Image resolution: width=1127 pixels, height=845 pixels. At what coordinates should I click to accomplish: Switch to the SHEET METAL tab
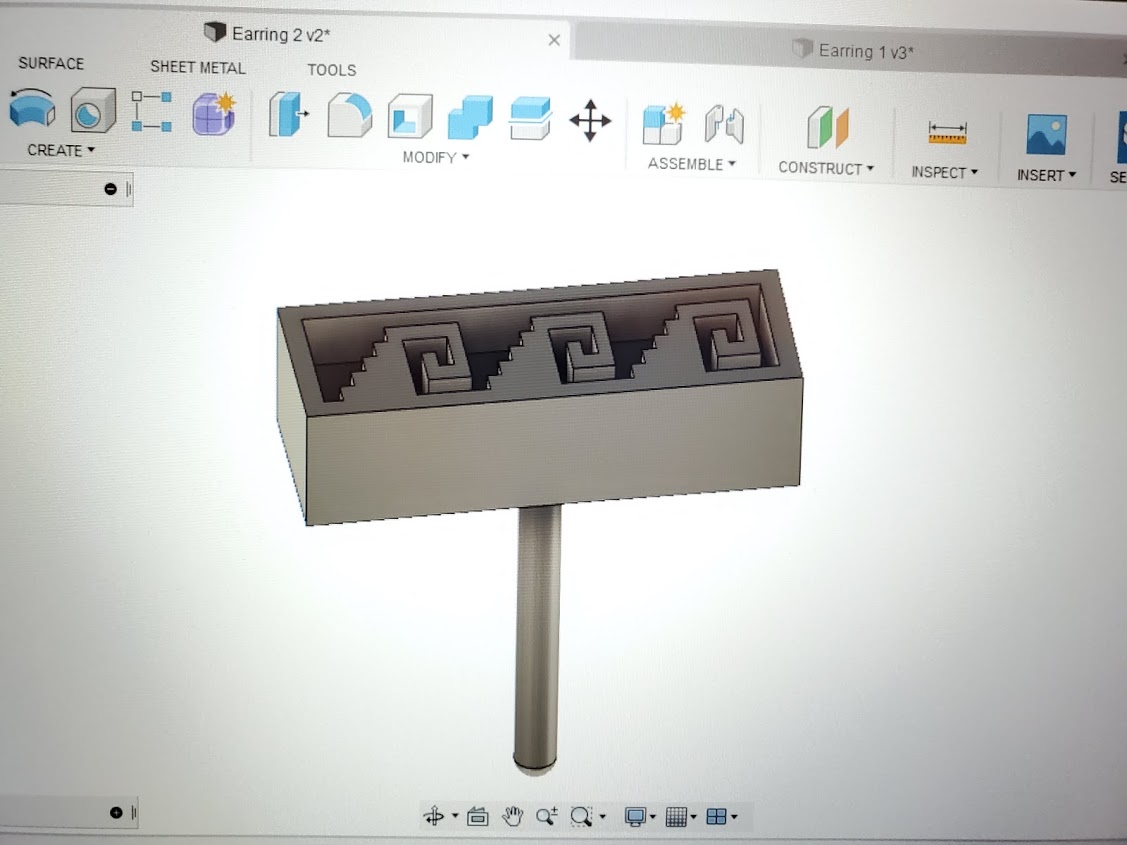point(198,68)
